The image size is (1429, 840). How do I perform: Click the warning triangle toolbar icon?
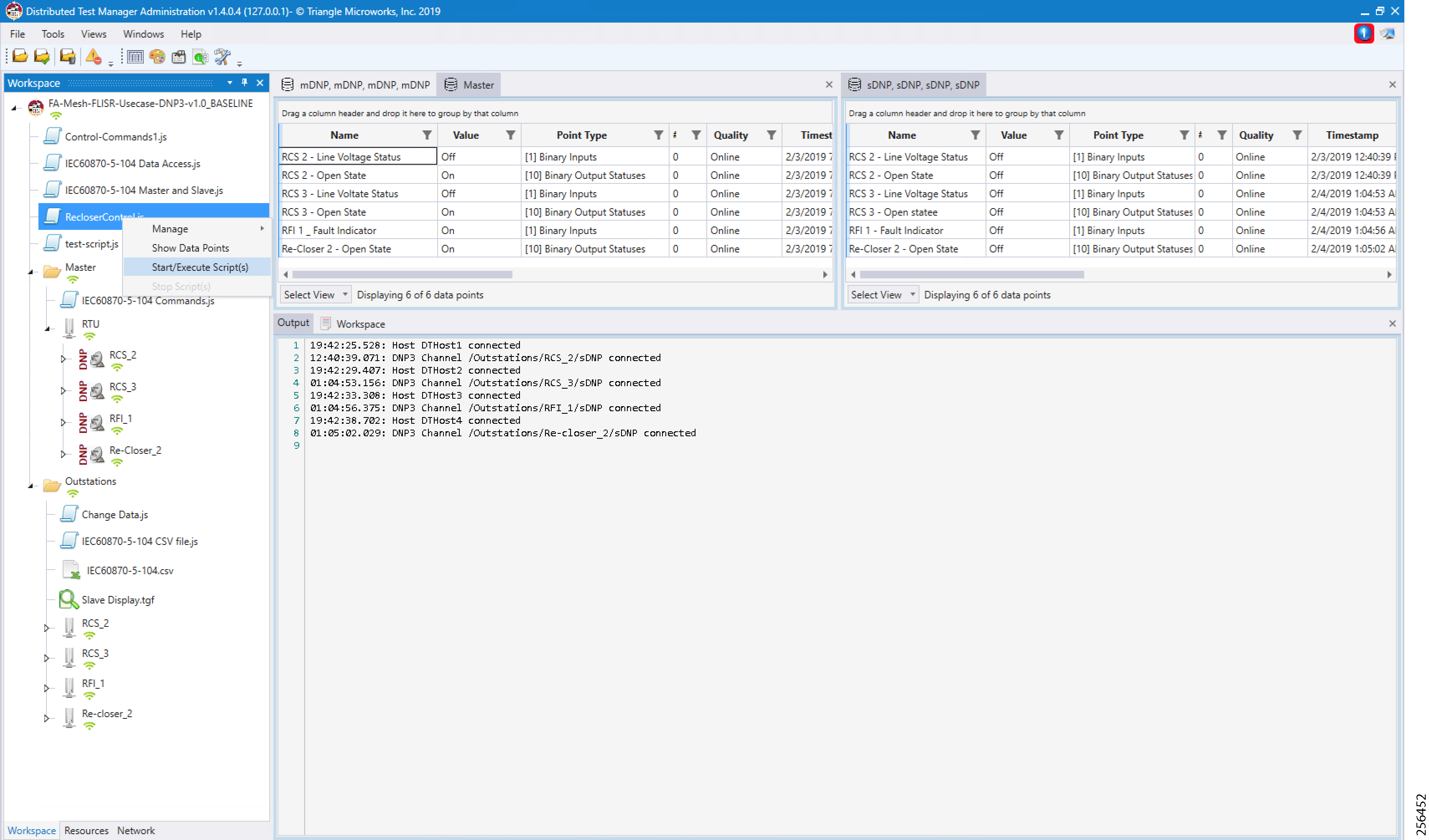tap(94, 56)
